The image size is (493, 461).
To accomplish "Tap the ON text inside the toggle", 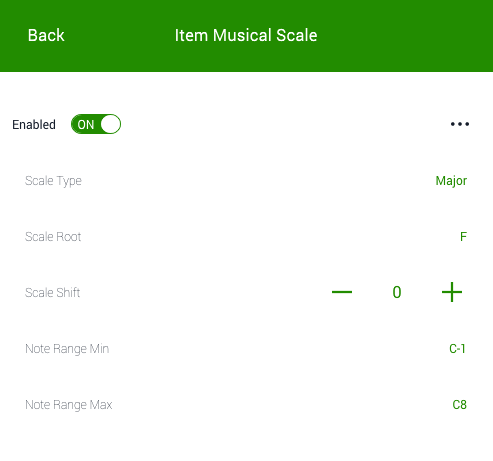I will 86,125.
